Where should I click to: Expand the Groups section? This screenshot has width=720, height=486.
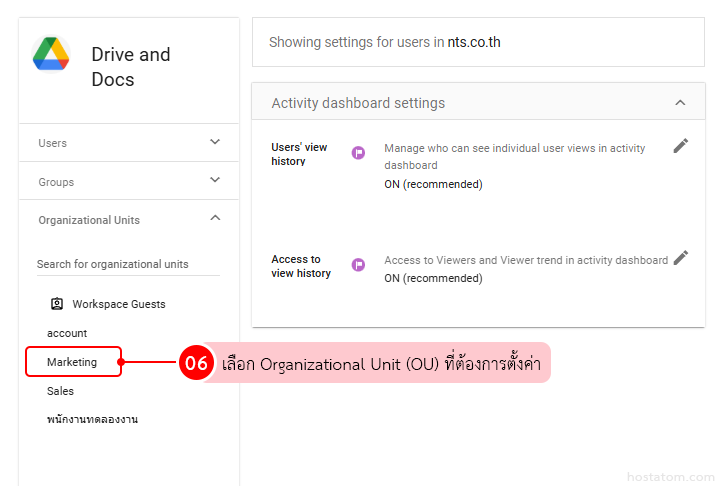point(215,180)
